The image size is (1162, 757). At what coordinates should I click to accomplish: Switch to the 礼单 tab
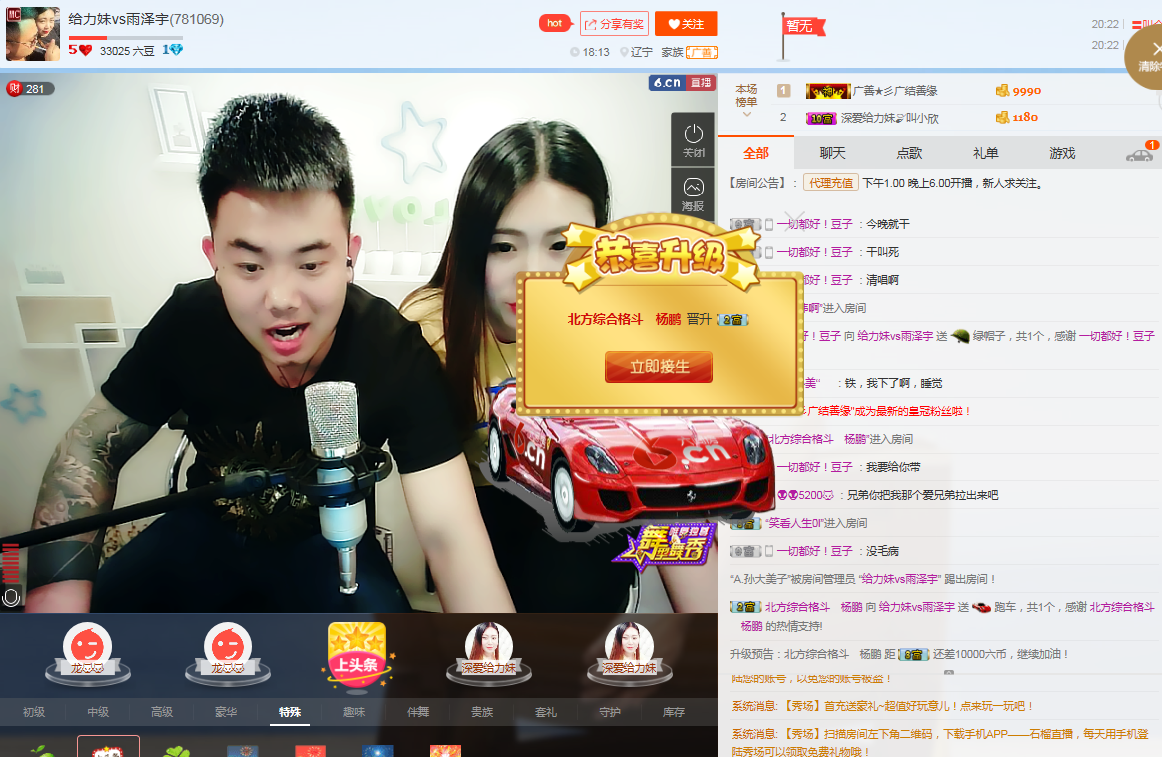click(x=986, y=153)
